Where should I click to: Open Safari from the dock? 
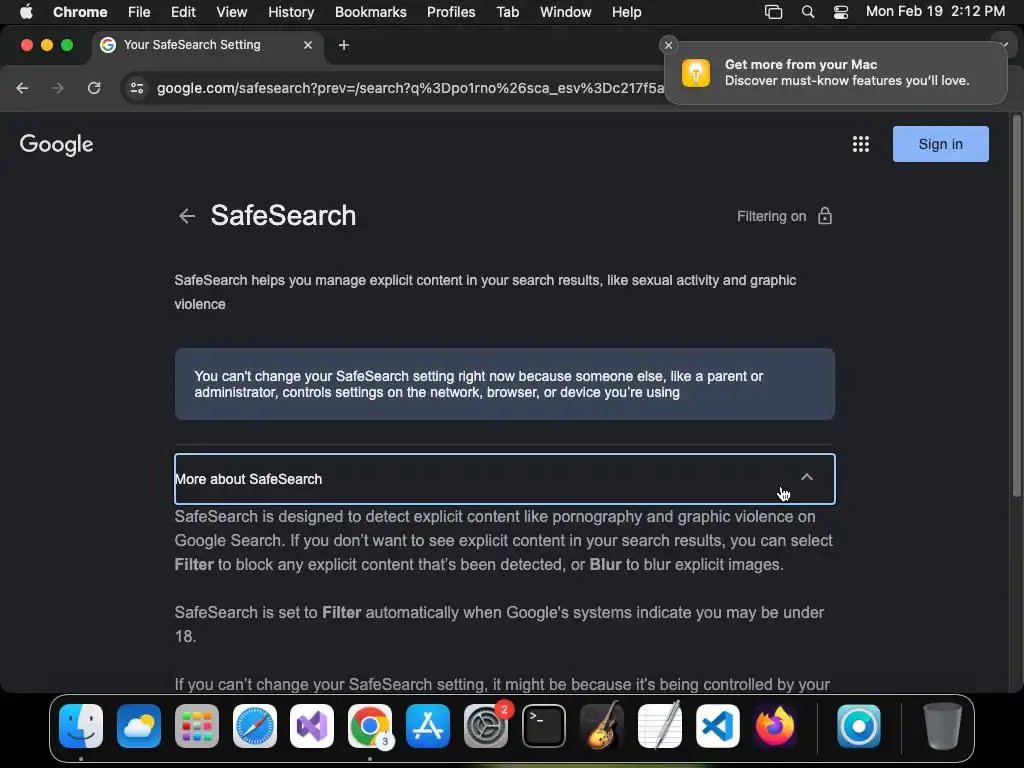pyautogui.click(x=255, y=726)
